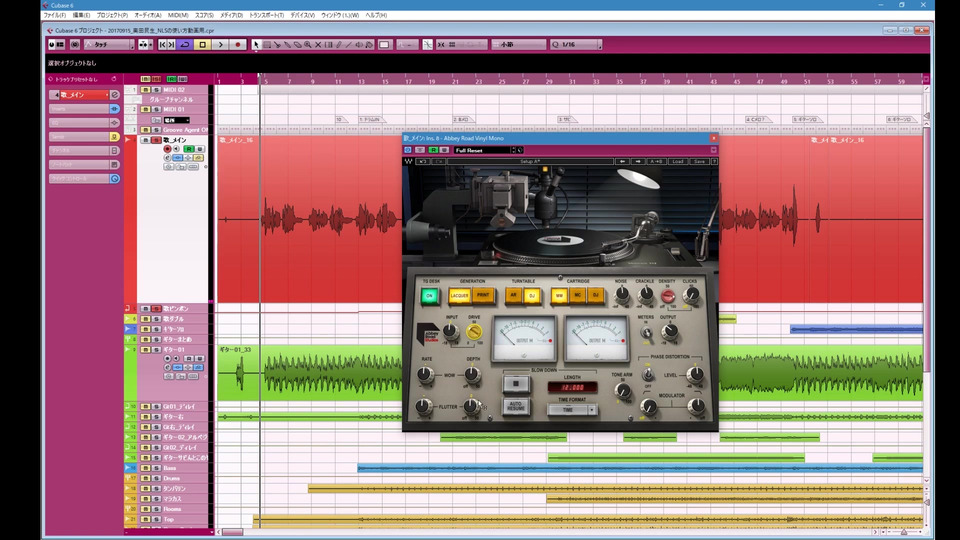Open the プロジェクト(P) menu
Screen dimensions: 960x540
tap(112, 15)
